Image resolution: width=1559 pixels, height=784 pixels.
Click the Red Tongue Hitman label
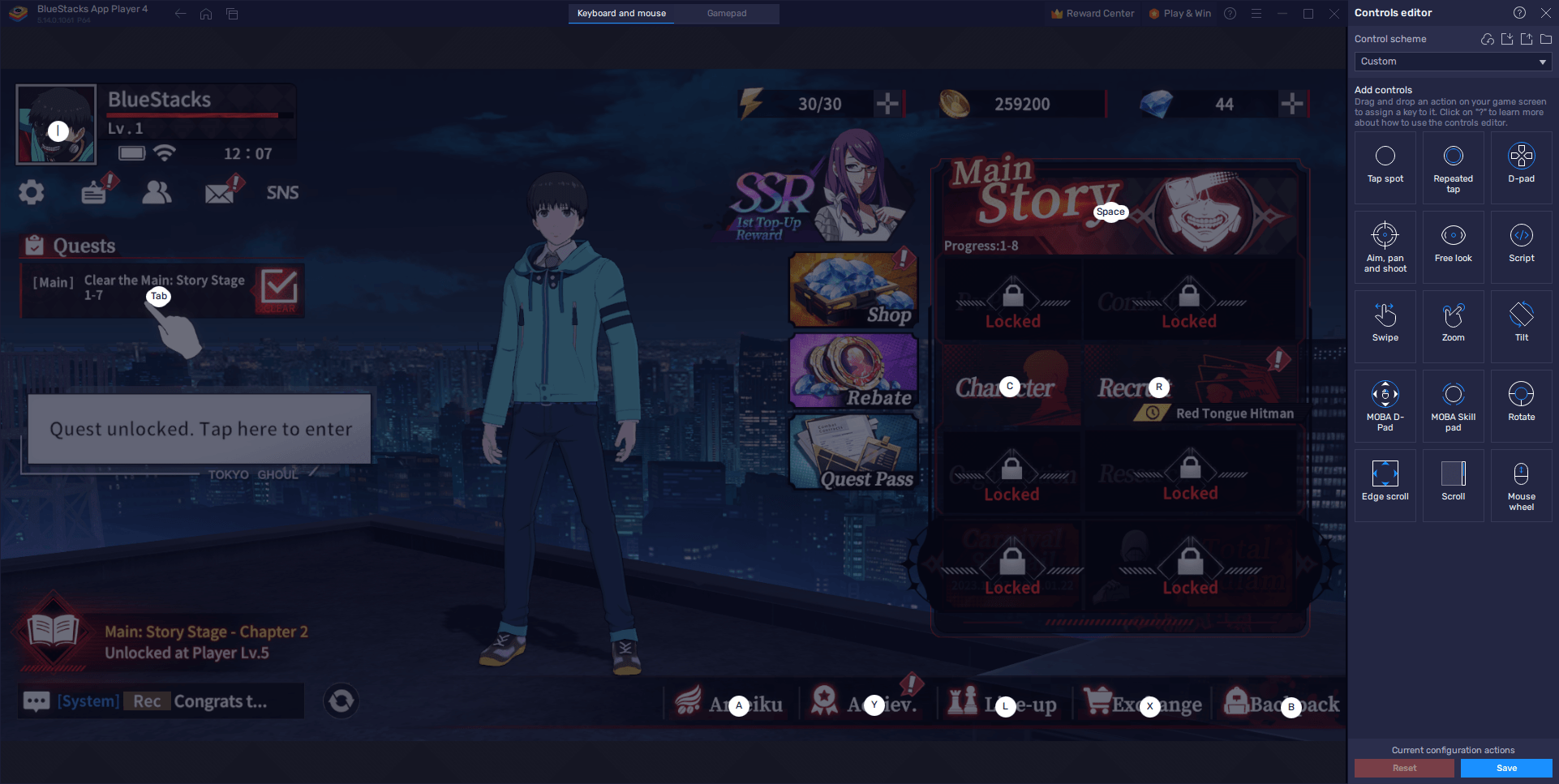1235,413
